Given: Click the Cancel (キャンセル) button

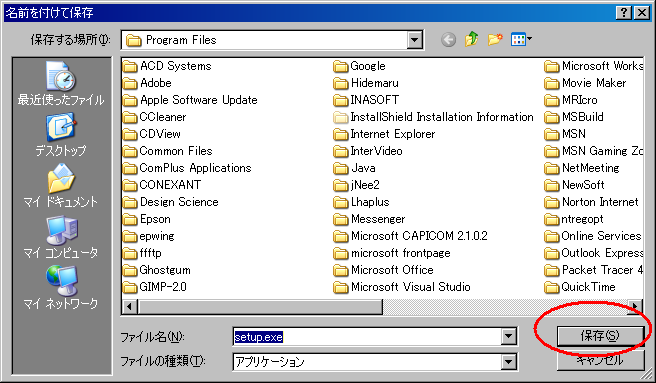Looking at the screenshot, I should tap(600, 360).
